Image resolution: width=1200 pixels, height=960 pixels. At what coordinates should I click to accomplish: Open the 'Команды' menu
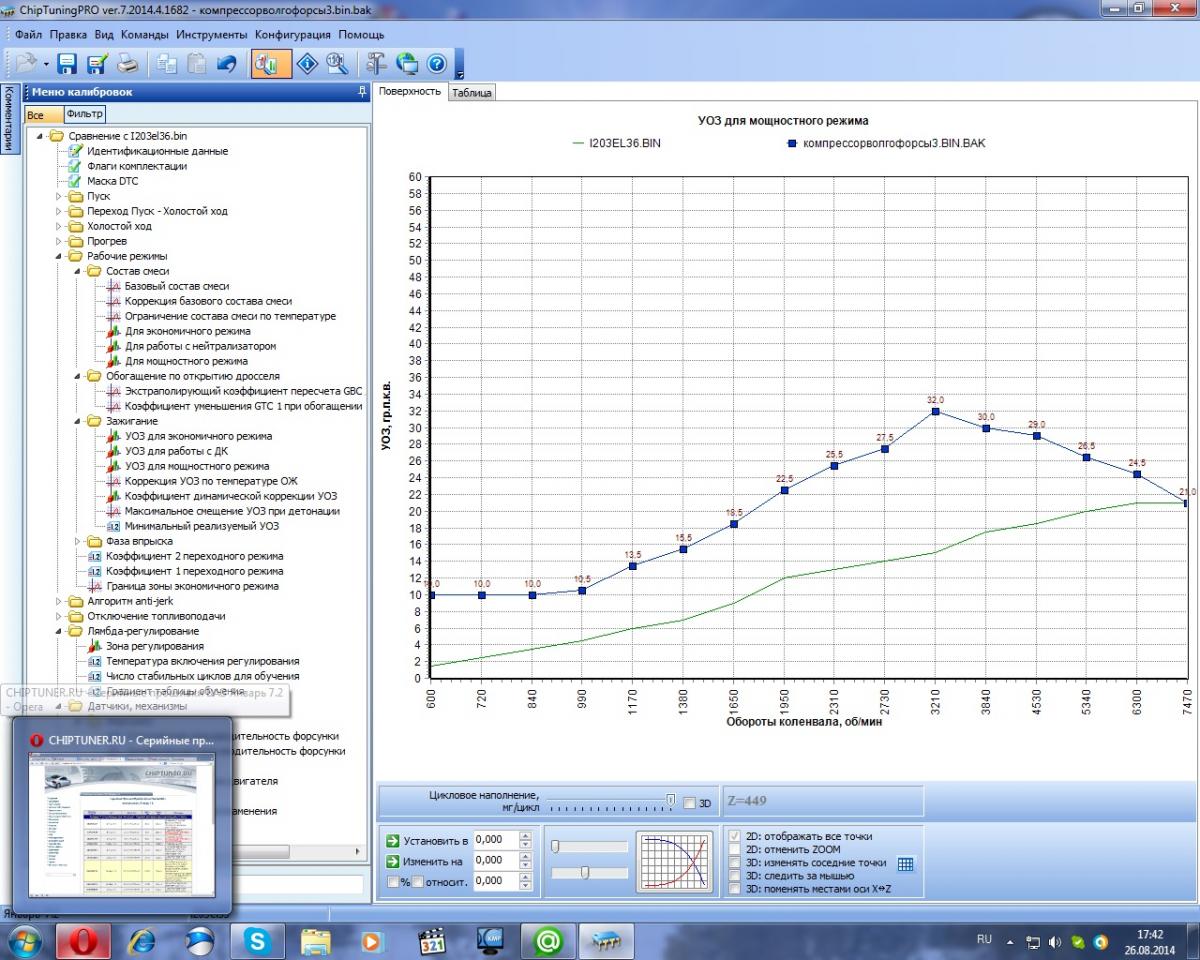point(144,34)
